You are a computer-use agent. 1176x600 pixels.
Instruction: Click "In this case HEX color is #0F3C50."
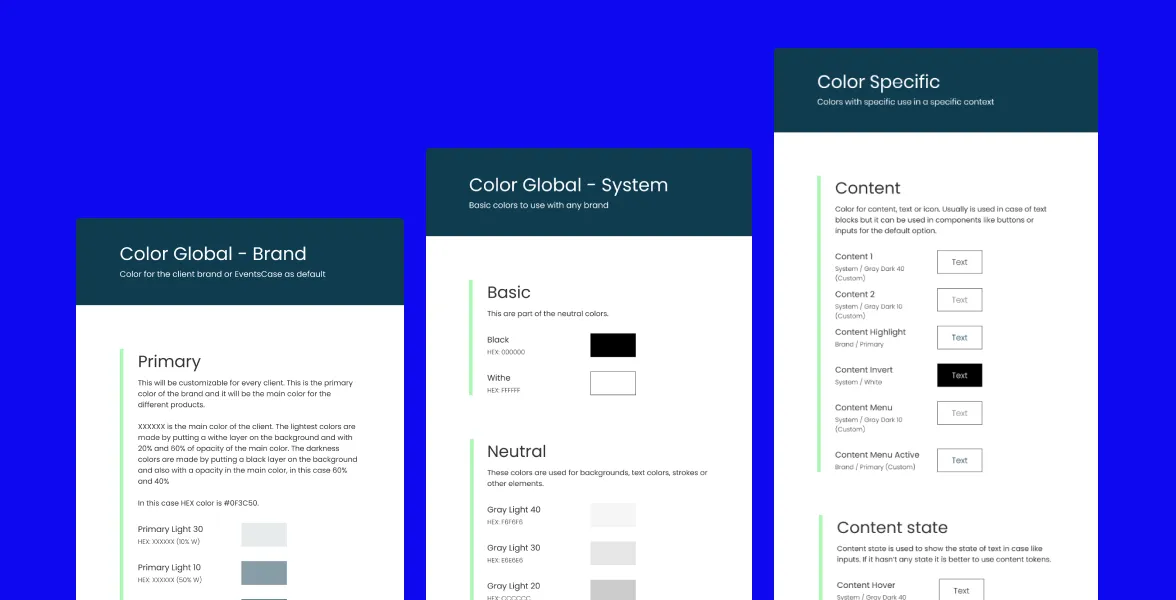[199, 503]
